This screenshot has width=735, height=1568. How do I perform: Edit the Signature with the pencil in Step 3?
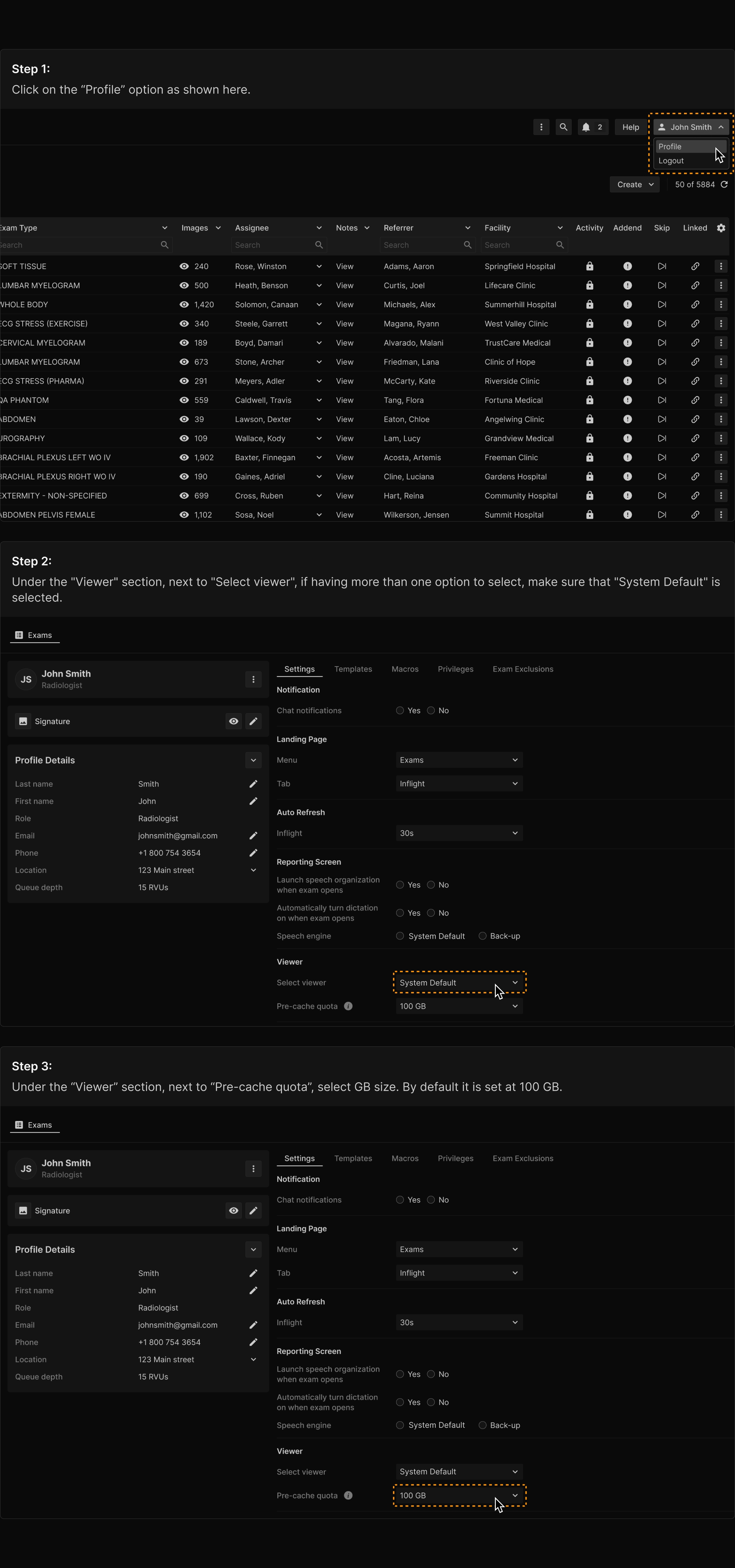(254, 1211)
